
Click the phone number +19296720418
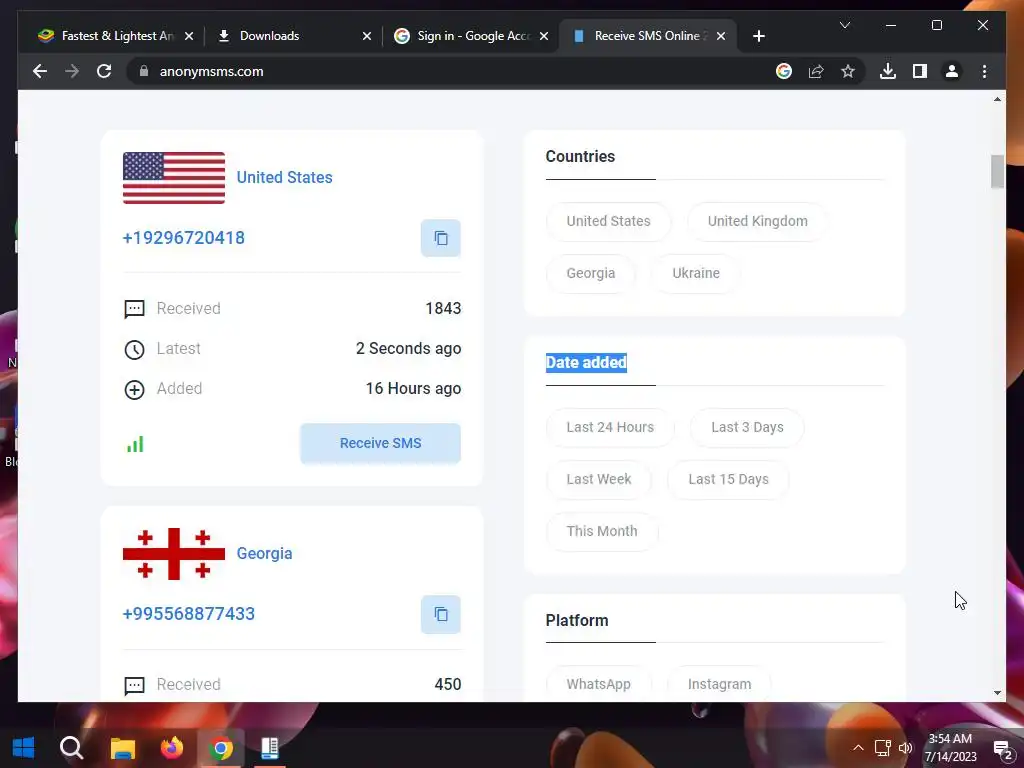pos(184,238)
